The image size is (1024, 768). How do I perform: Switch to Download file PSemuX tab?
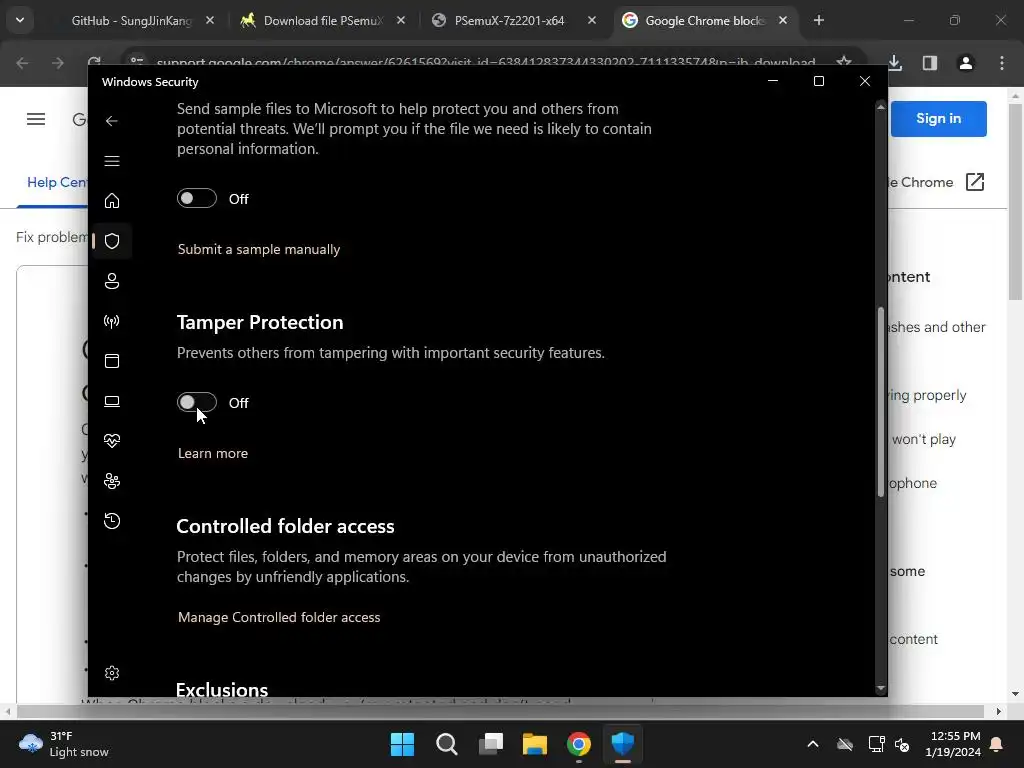(x=323, y=21)
